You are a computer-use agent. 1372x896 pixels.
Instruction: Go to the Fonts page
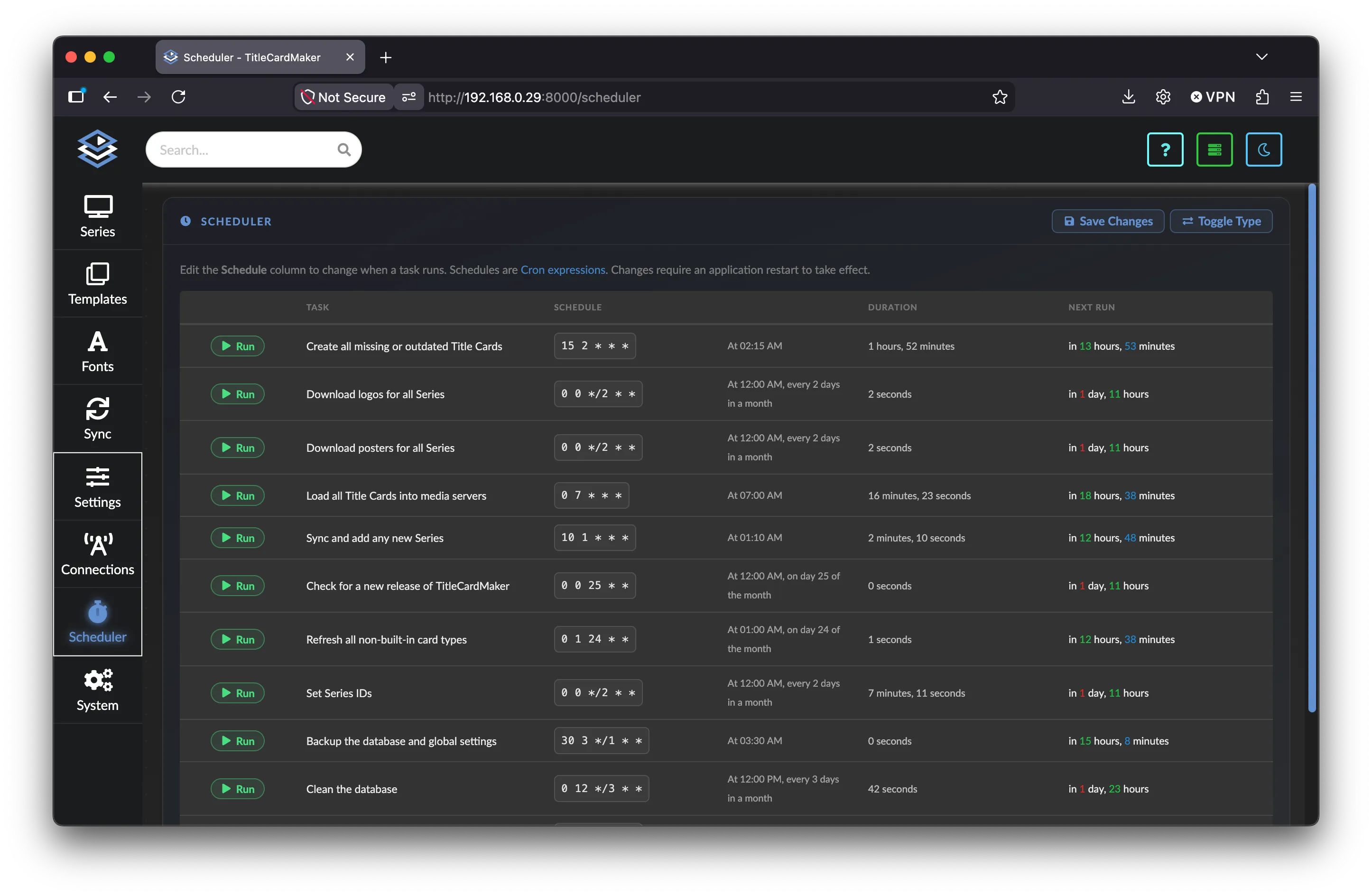[x=97, y=352]
